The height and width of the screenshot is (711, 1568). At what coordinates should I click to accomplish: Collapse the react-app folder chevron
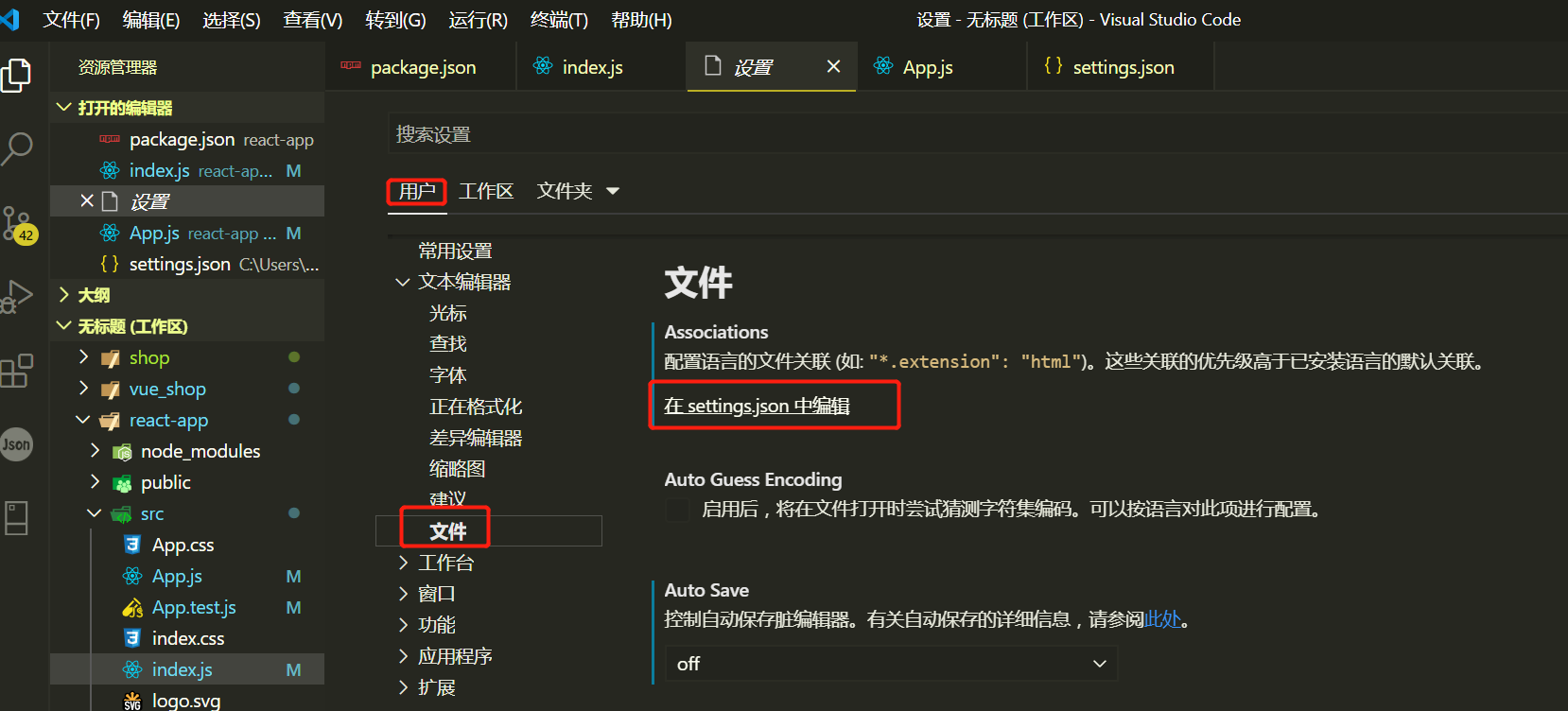(83, 419)
